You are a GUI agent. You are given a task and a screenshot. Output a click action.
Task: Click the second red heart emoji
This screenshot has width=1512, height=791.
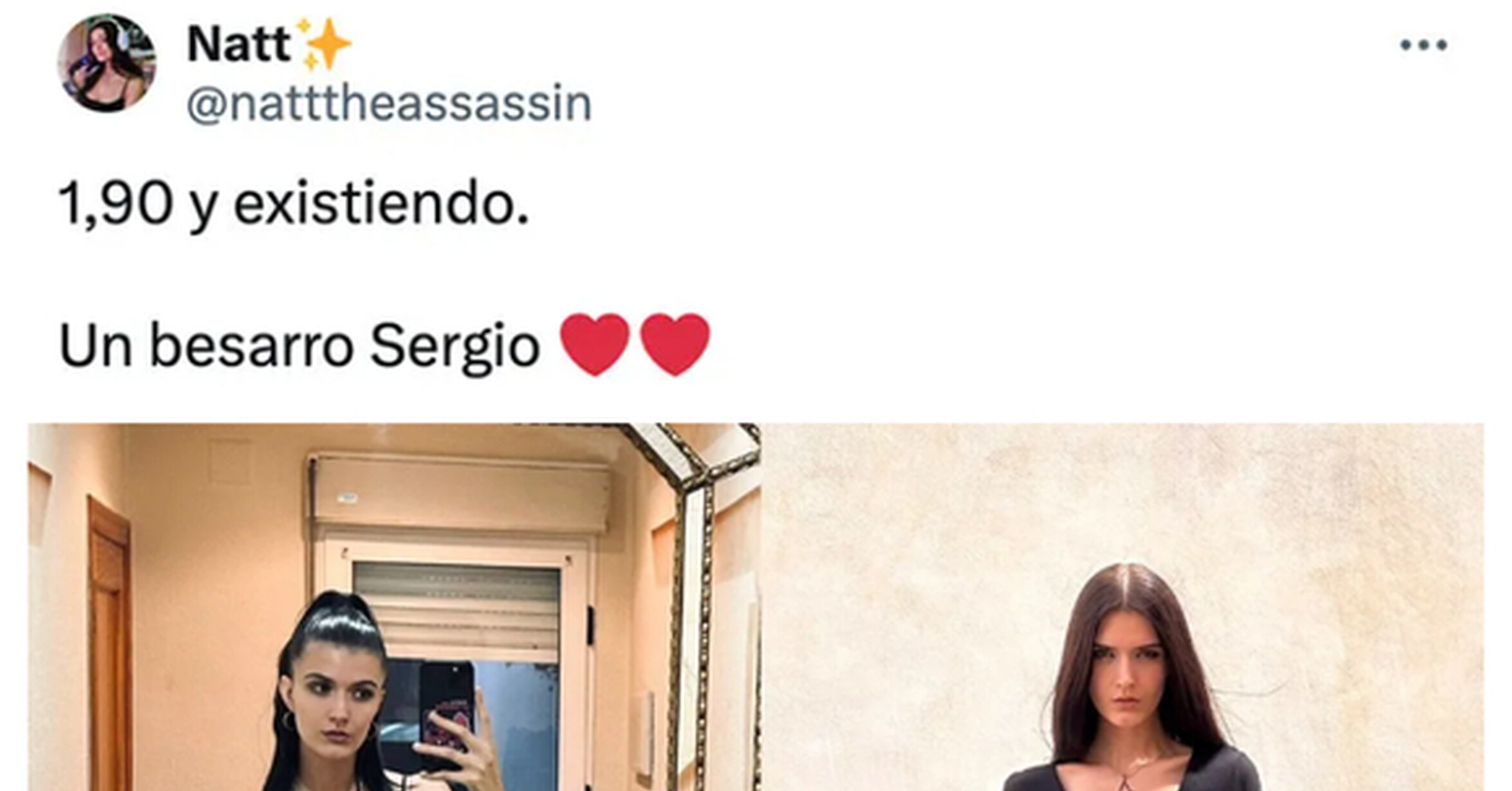675,344
